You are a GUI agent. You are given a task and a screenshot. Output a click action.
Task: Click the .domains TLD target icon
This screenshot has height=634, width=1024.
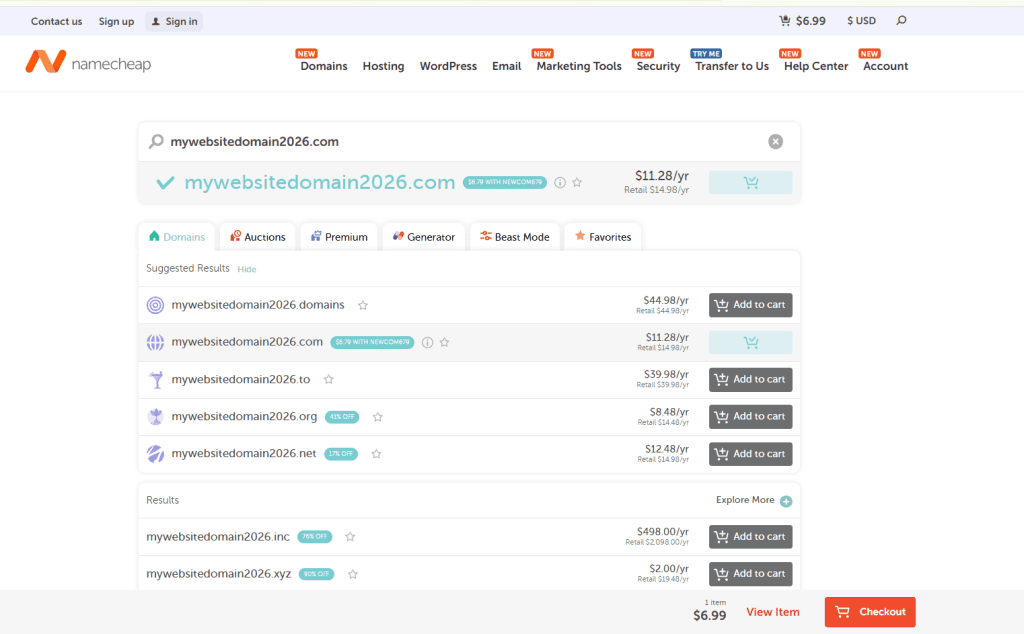[x=155, y=305]
